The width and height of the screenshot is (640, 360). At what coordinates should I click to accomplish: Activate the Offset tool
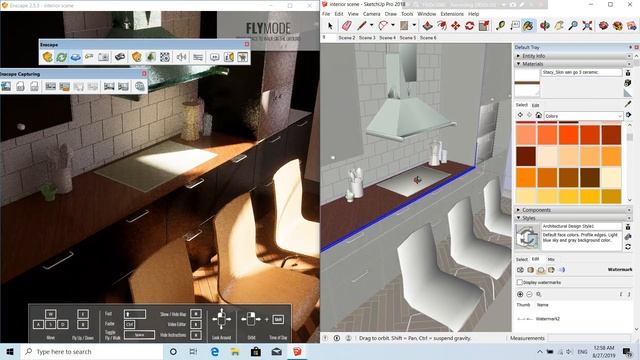click(442, 26)
